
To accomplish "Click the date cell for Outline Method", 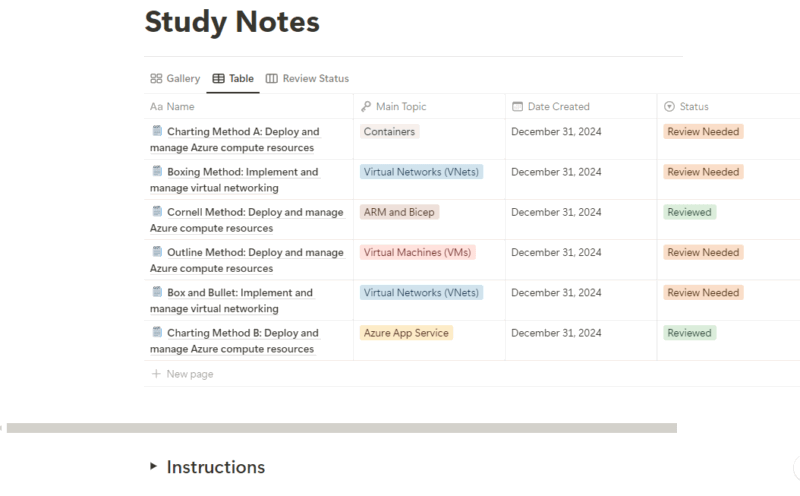I will [581, 260].
